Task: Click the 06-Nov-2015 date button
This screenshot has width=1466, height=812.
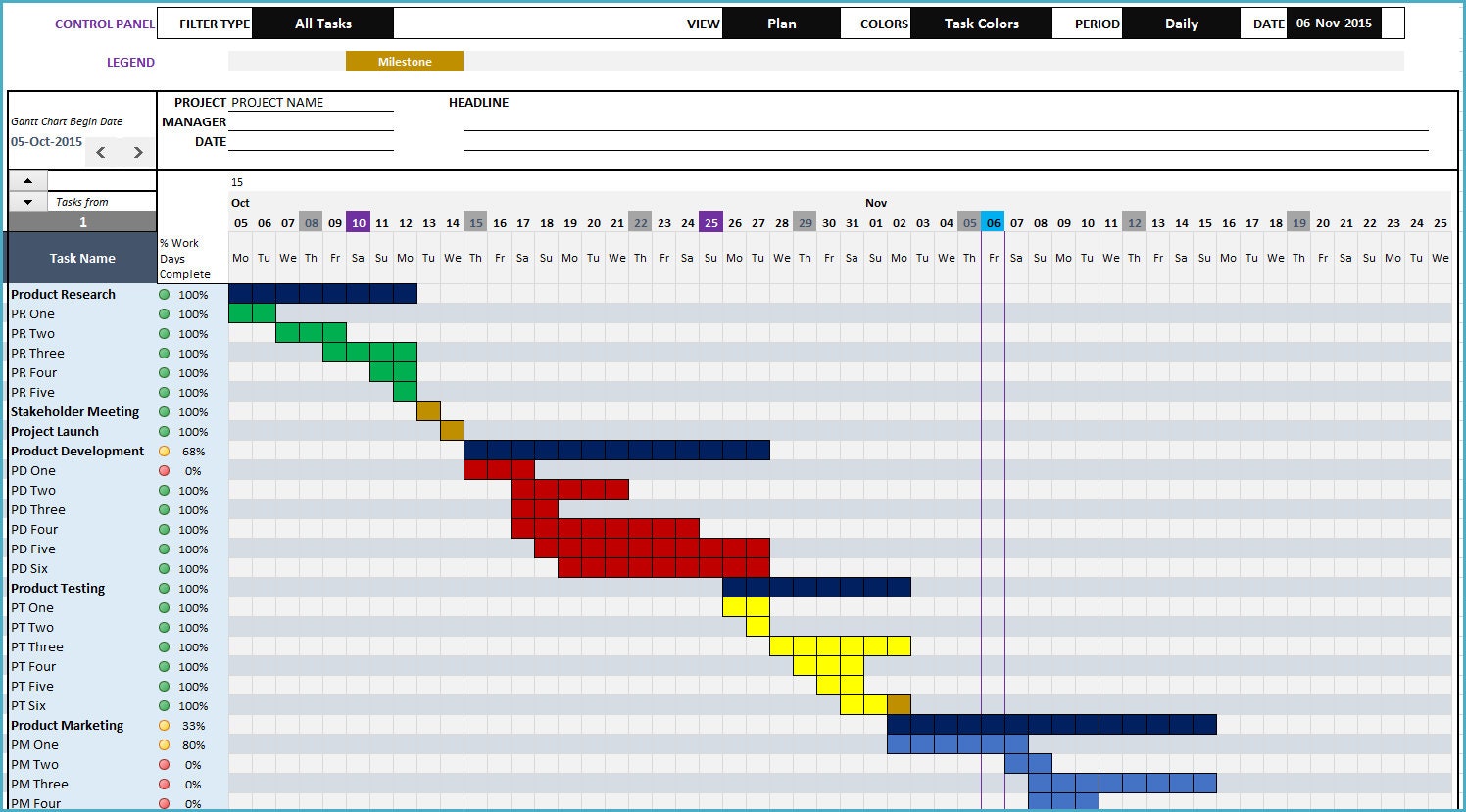Action: click(x=1334, y=23)
